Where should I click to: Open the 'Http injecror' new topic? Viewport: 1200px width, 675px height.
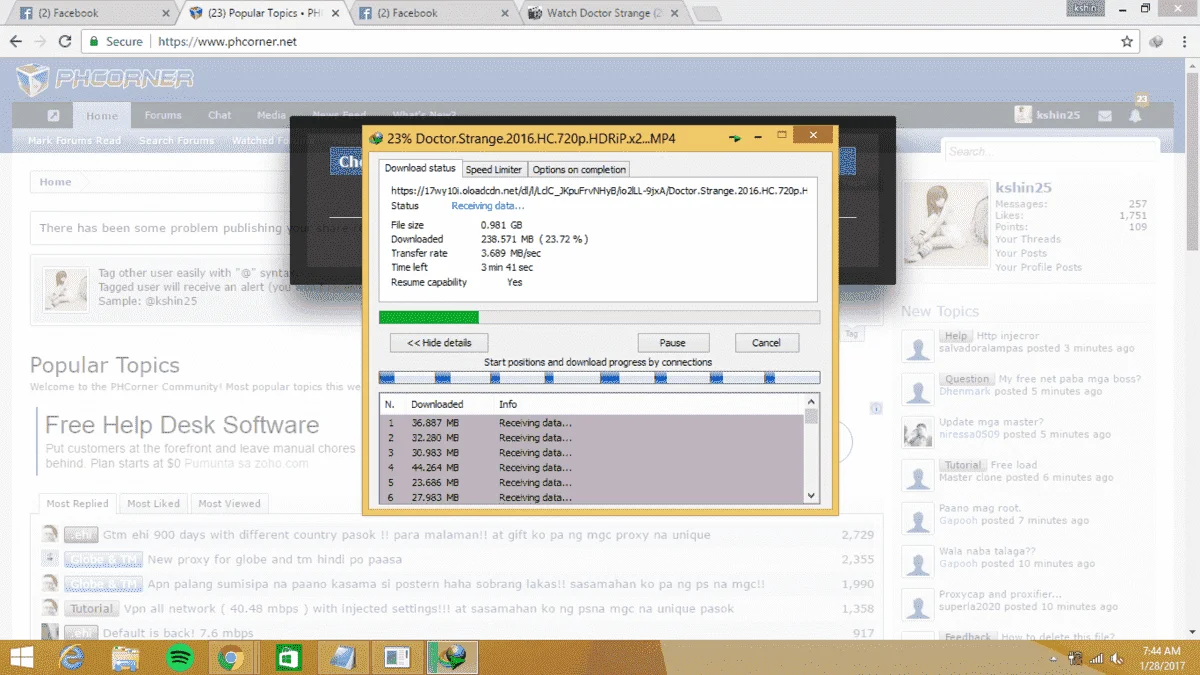click(1008, 336)
